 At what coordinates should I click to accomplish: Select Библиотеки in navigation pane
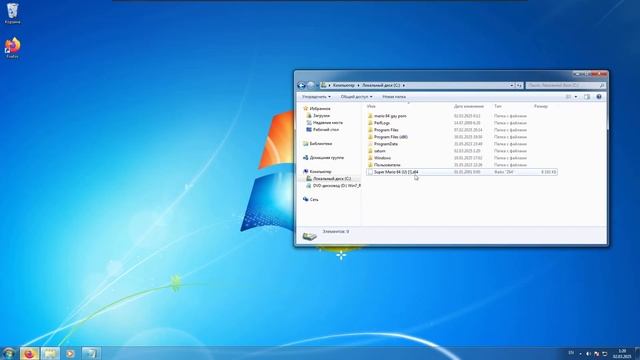[x=320, y=144]
